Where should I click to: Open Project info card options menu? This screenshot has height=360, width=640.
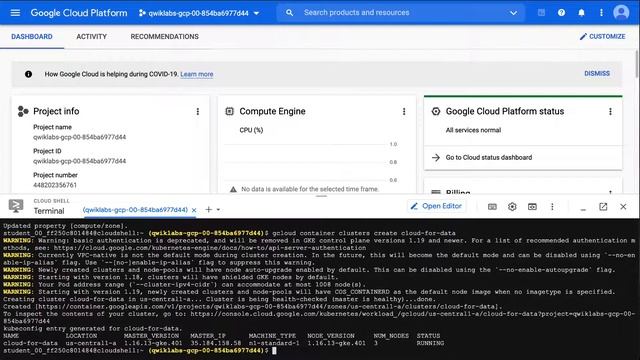198,111
